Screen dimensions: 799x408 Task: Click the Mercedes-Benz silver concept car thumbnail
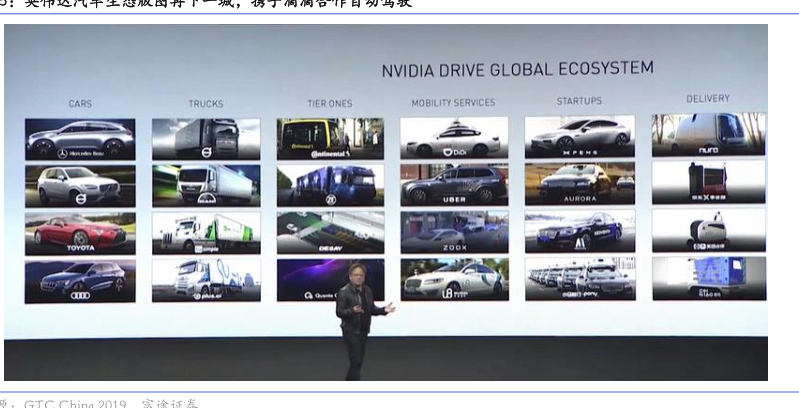point(80,139)
